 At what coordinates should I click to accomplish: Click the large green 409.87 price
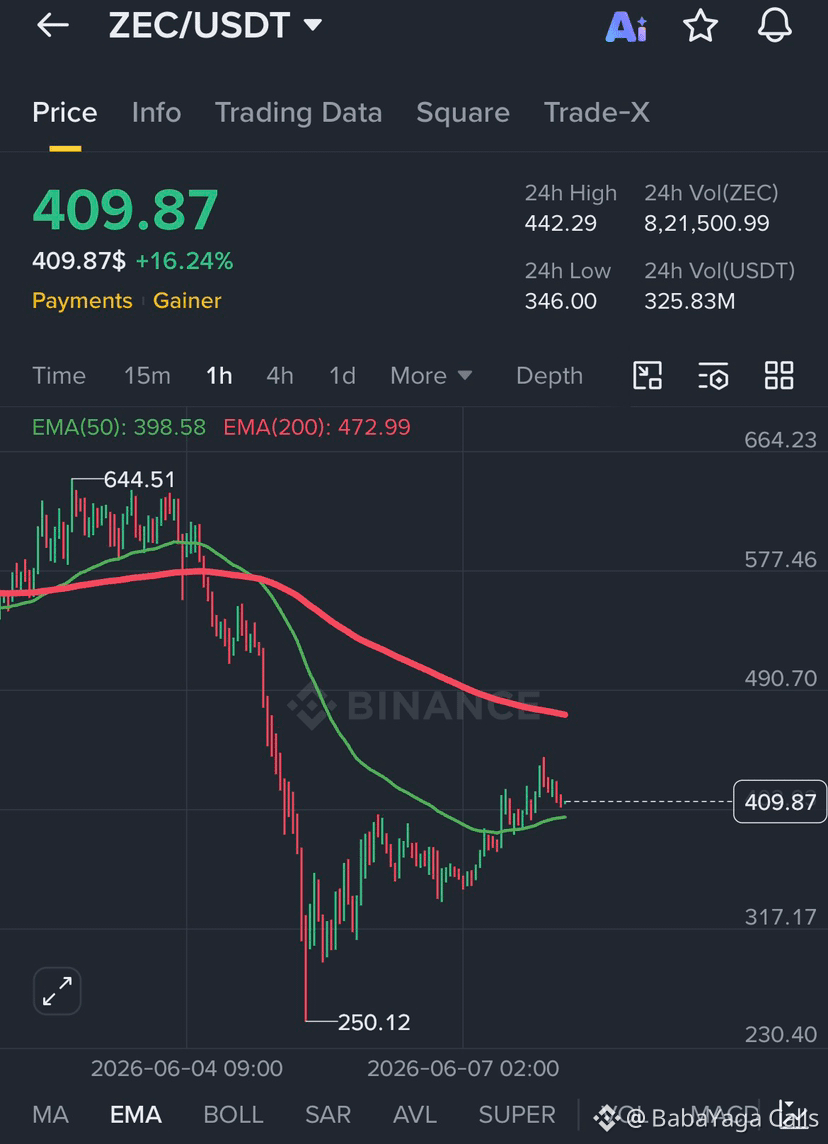(125, 210)
